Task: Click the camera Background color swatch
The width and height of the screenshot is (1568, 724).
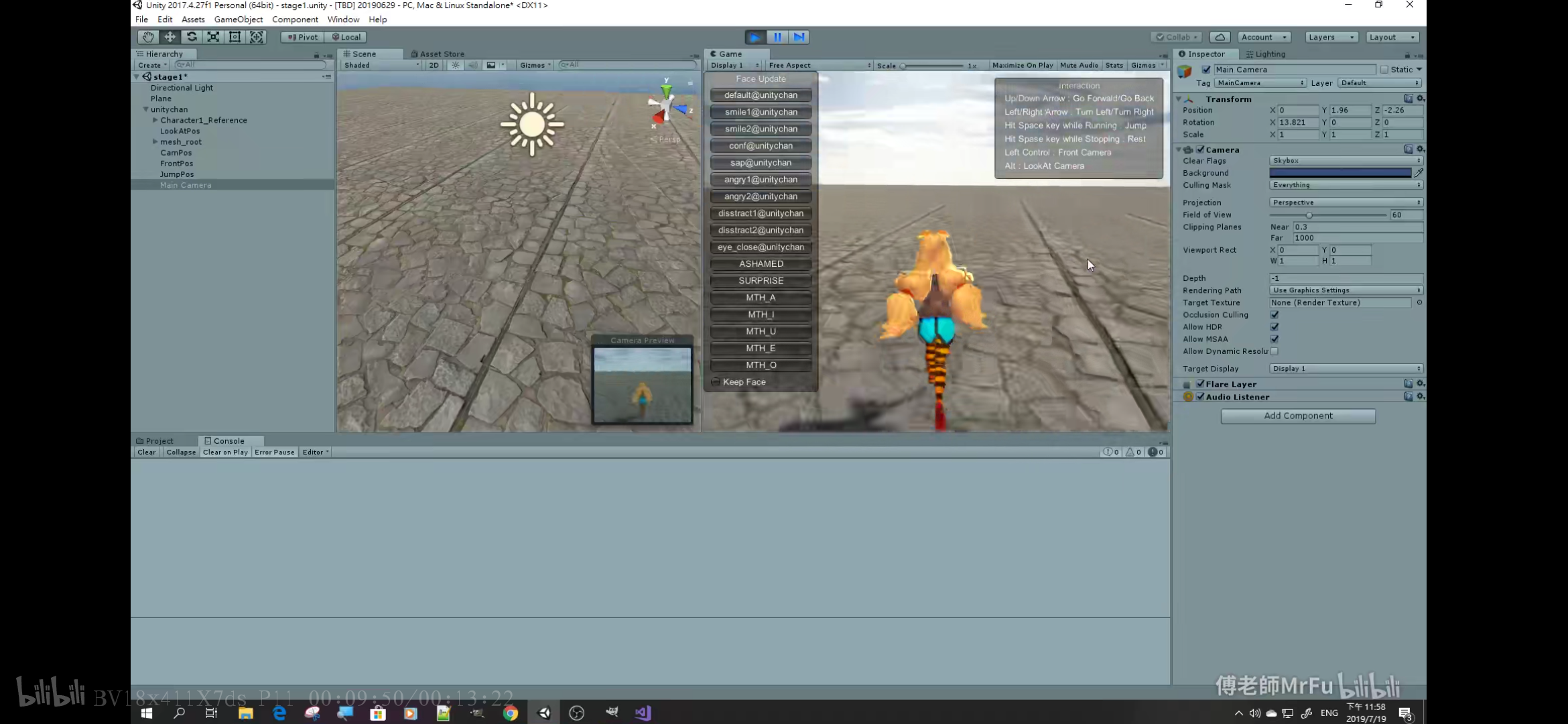Action: (x=1340, y=173)
